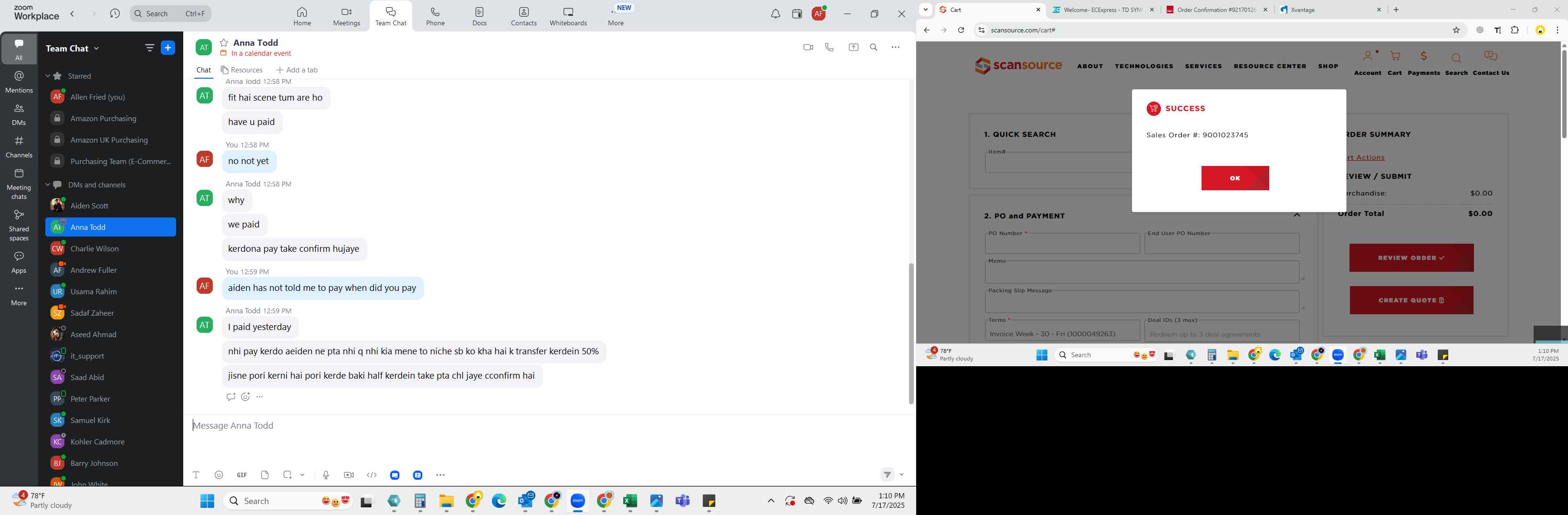
Task: Filter the Team Chat list
Action: pos(149,48)
